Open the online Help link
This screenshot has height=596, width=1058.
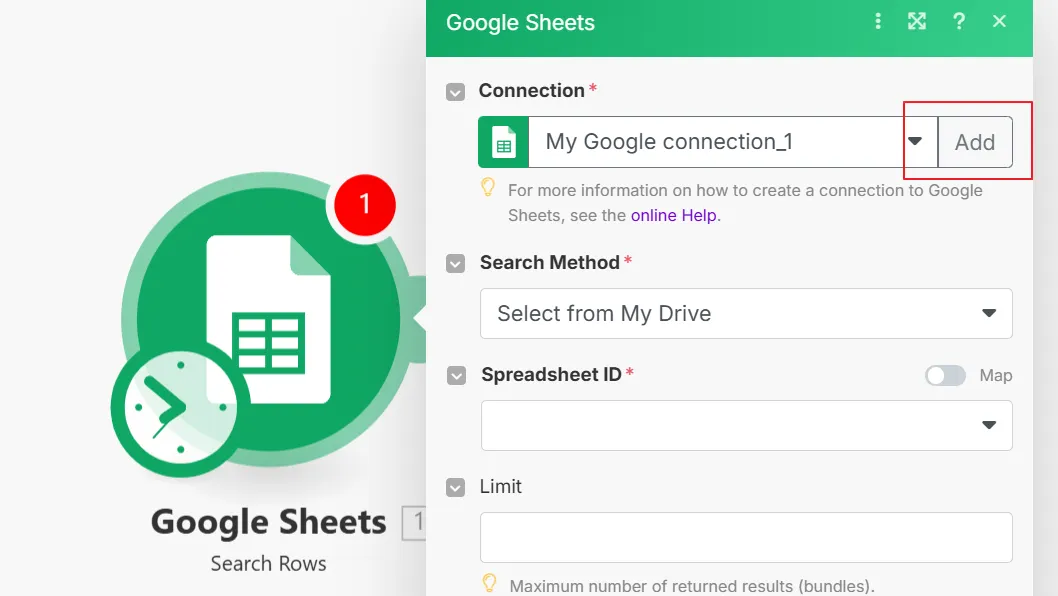click(x=673, y=215)
